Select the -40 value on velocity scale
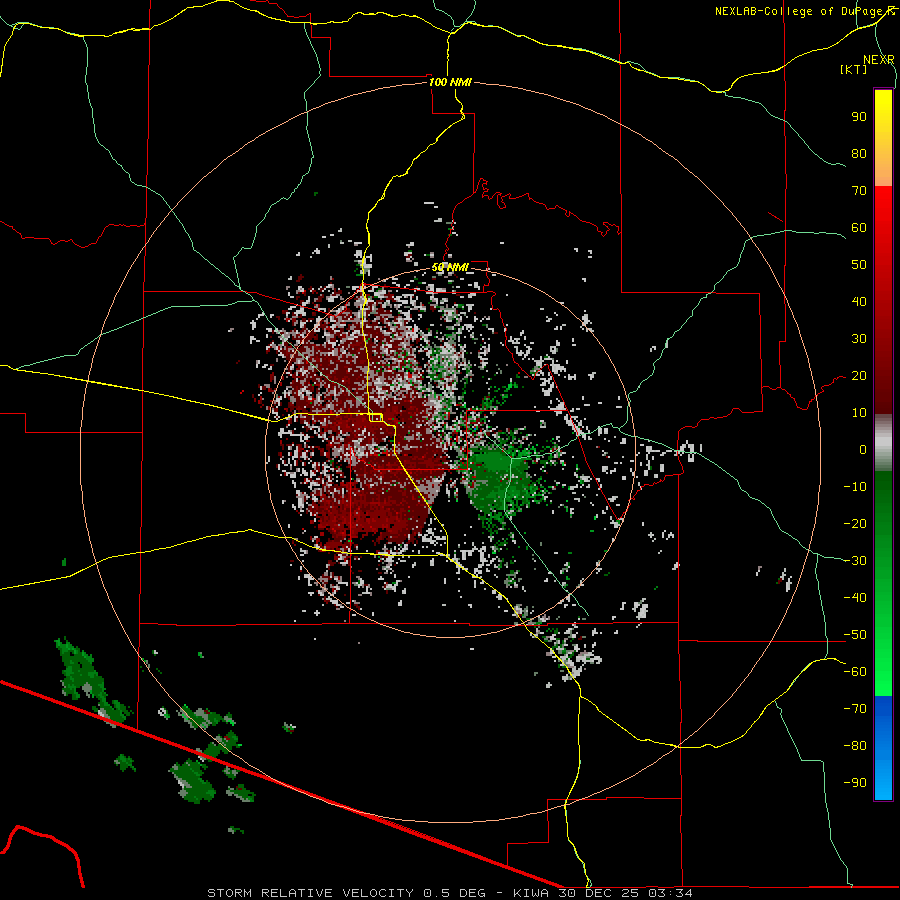The height and width of the screenshot is (900, 900). coord(855,598)
